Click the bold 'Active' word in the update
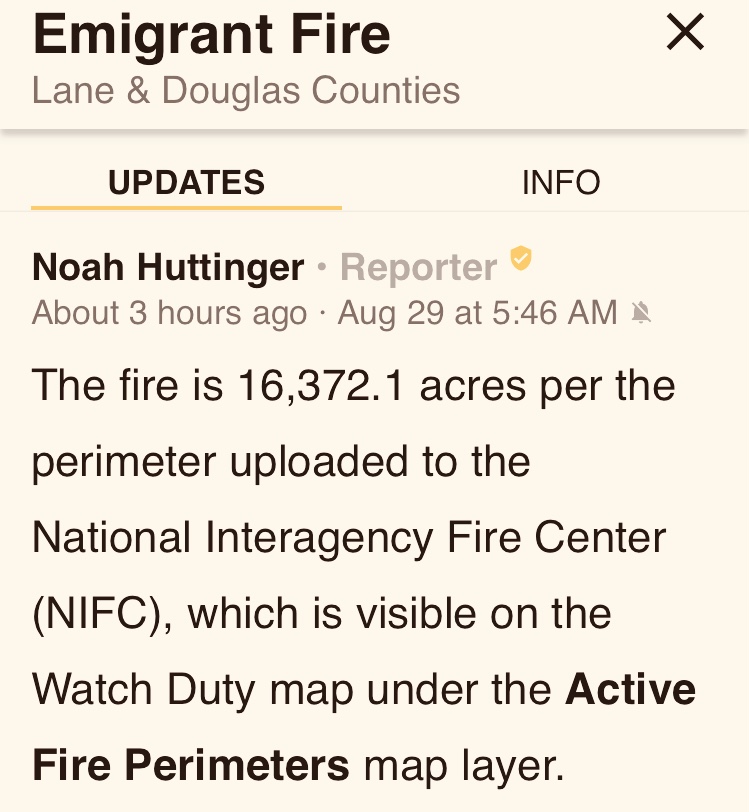The height and width of the screenshot is (812, 749). pos(630,690)
